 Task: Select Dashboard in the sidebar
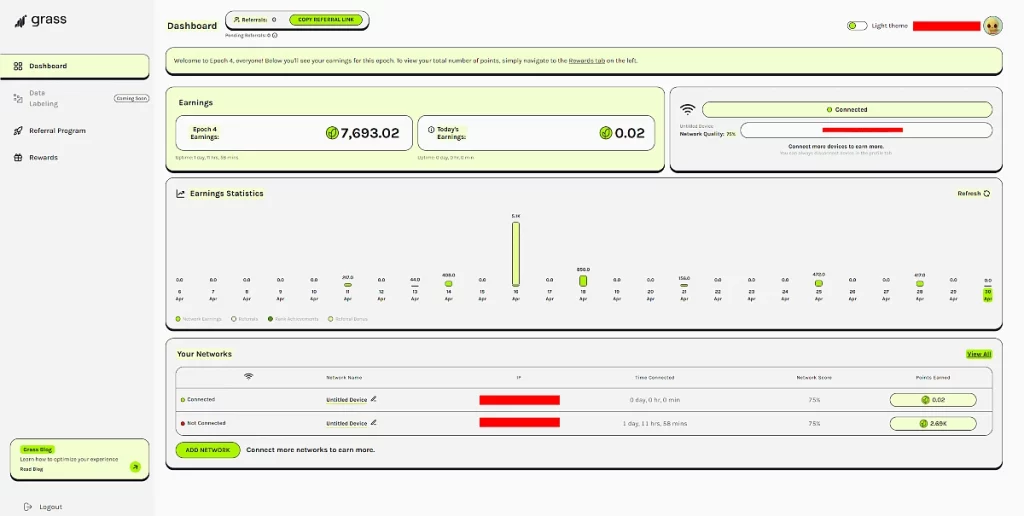[47, 66]
